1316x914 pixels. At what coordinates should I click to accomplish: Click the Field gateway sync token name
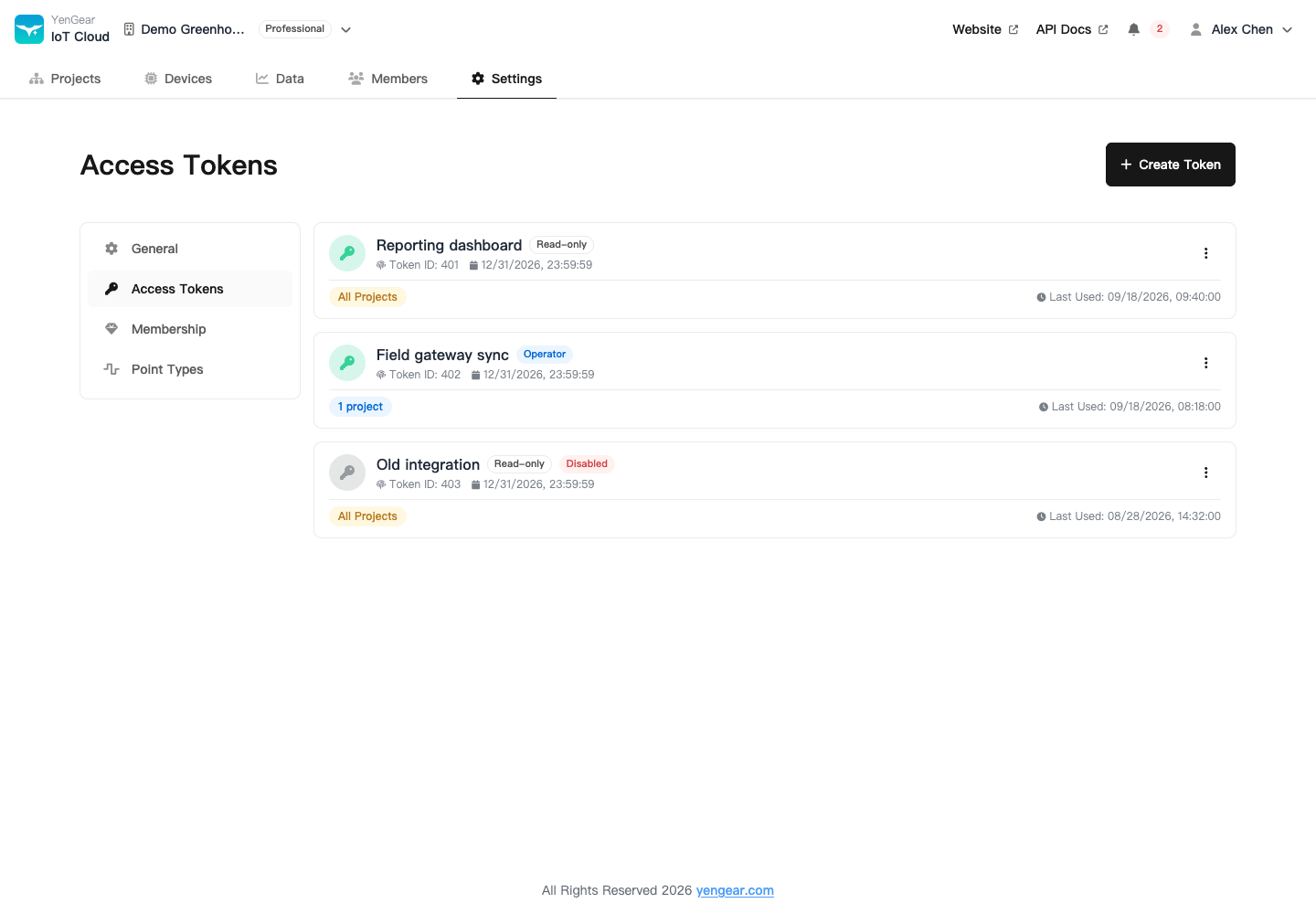pos(442,355)
